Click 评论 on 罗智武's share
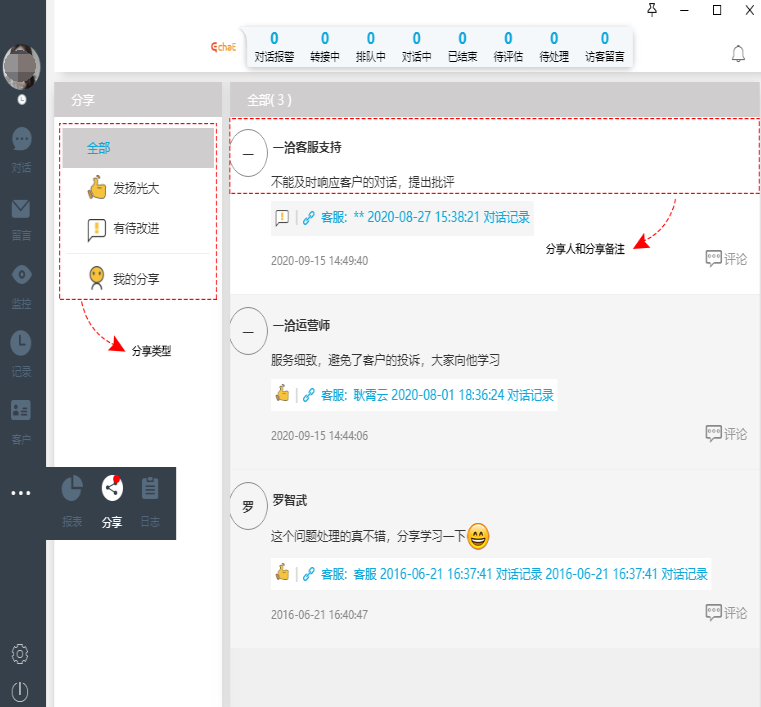Image resolution: width=761 pixels, height=707 pixels. point(726,612)
